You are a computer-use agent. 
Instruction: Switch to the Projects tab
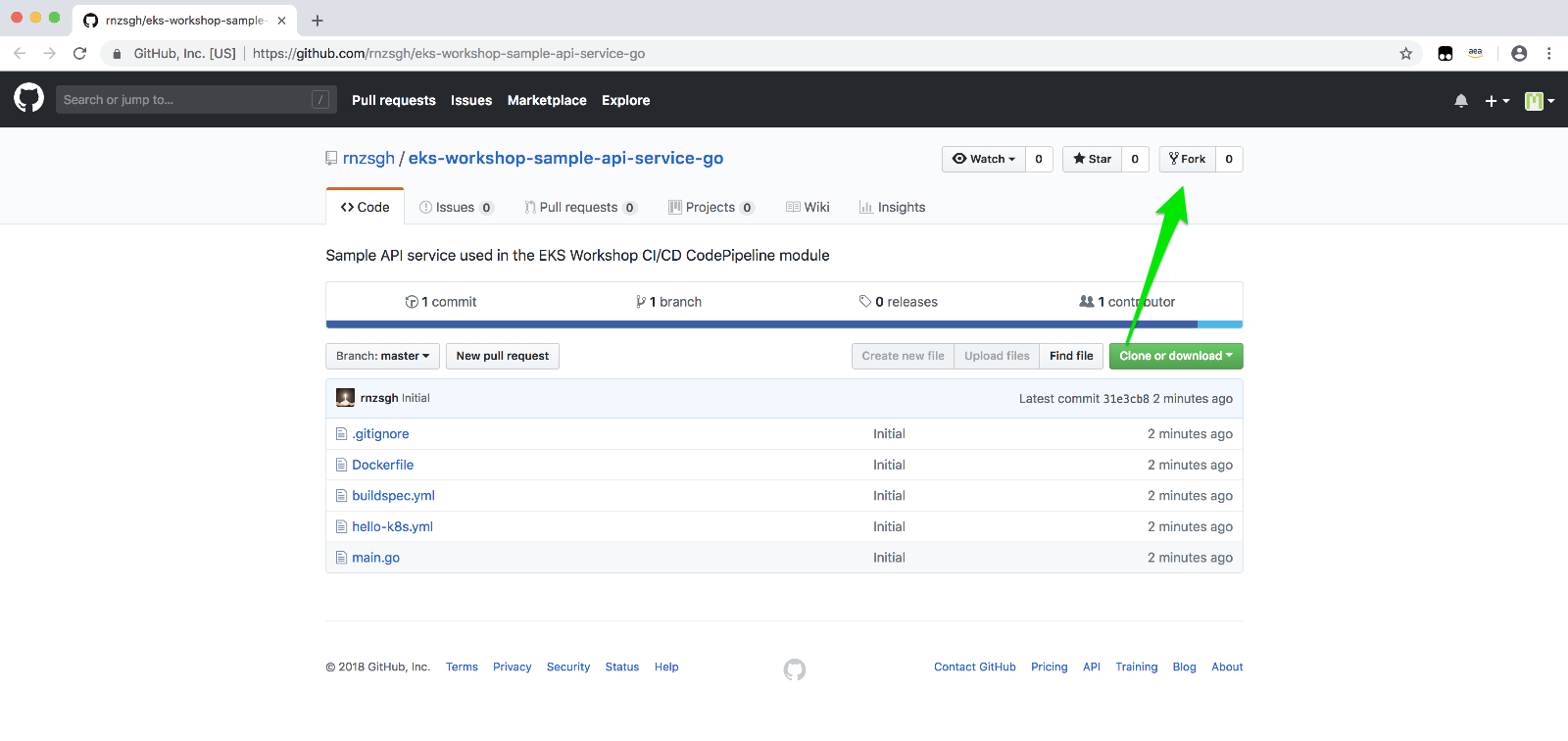[711, 207]
